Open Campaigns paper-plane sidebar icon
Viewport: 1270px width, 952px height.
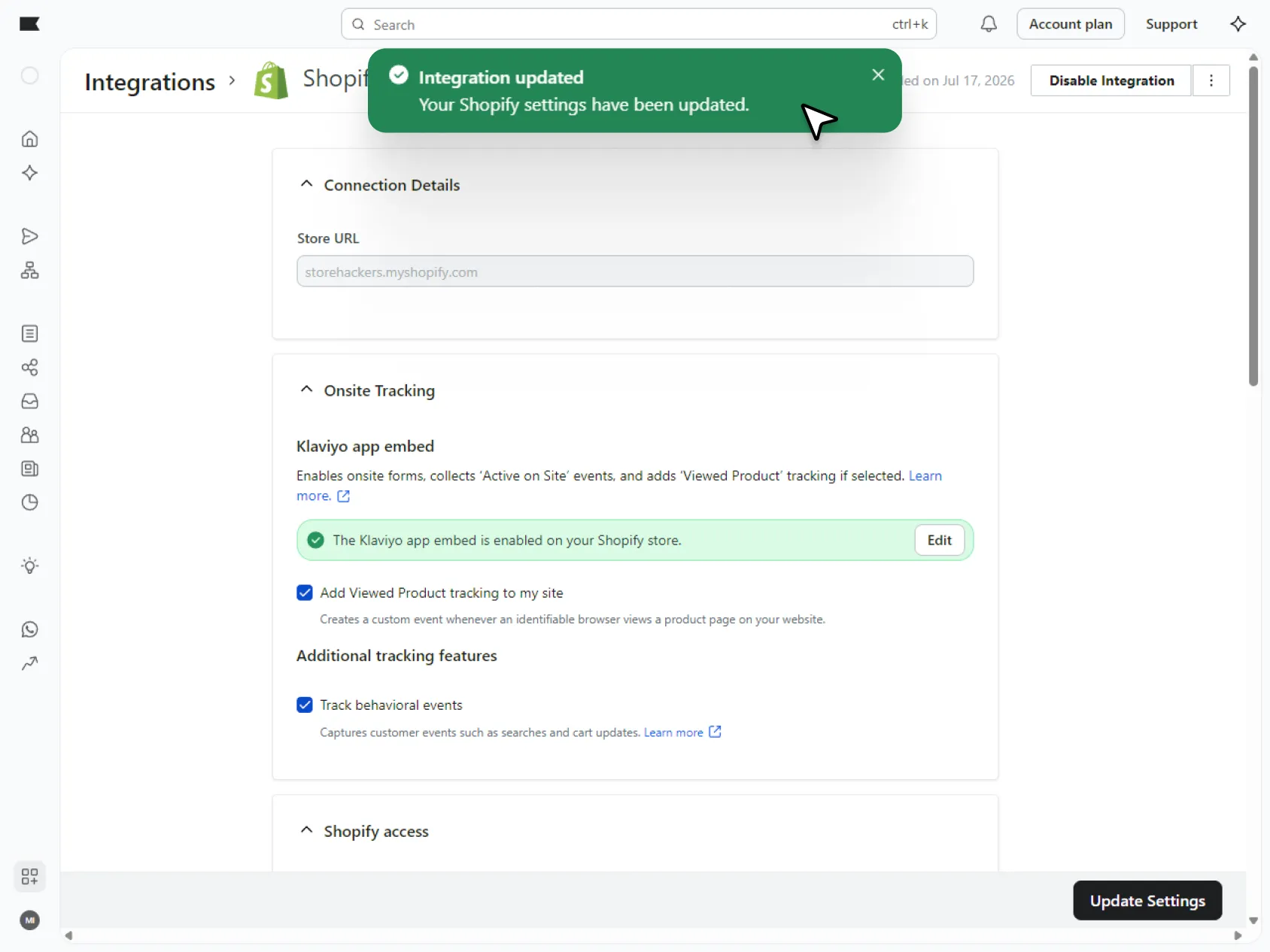(x=29, y=236)
